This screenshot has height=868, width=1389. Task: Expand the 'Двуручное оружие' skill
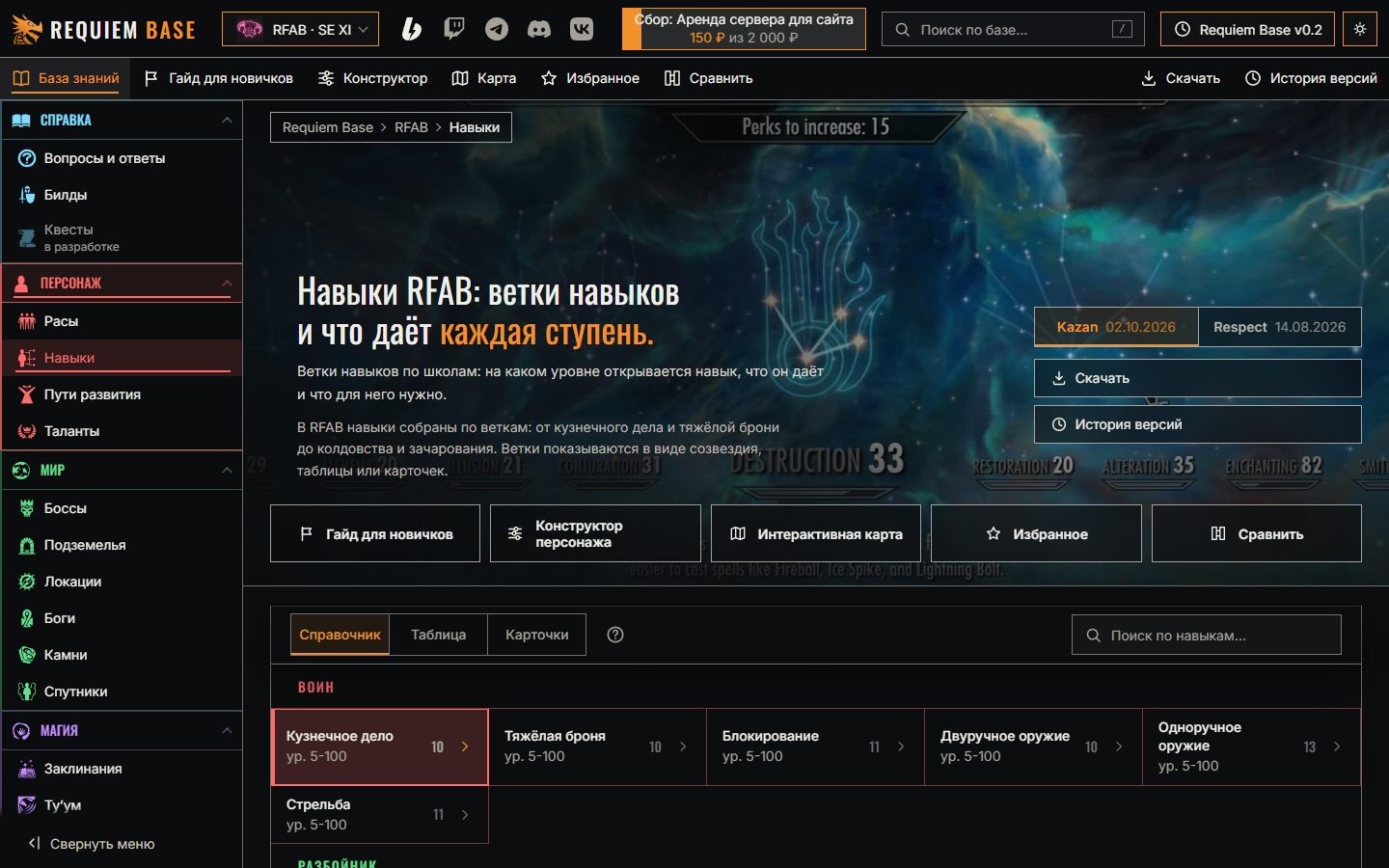(1034, 746)
